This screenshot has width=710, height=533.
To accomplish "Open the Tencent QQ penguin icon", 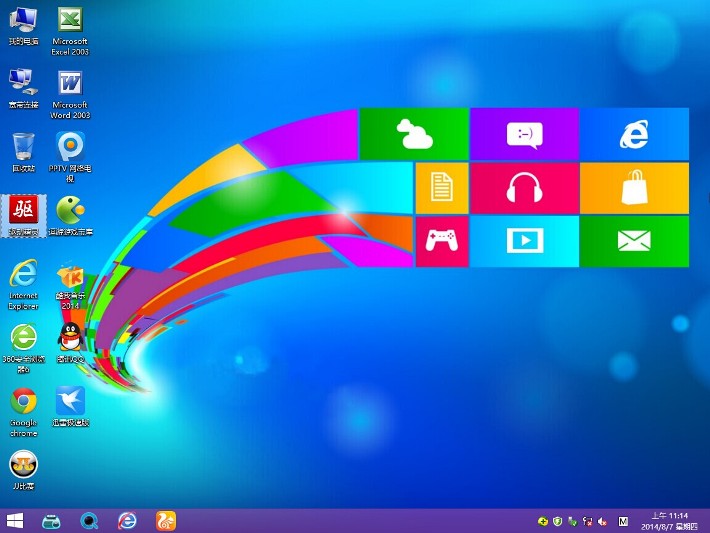I will point(70,337).
